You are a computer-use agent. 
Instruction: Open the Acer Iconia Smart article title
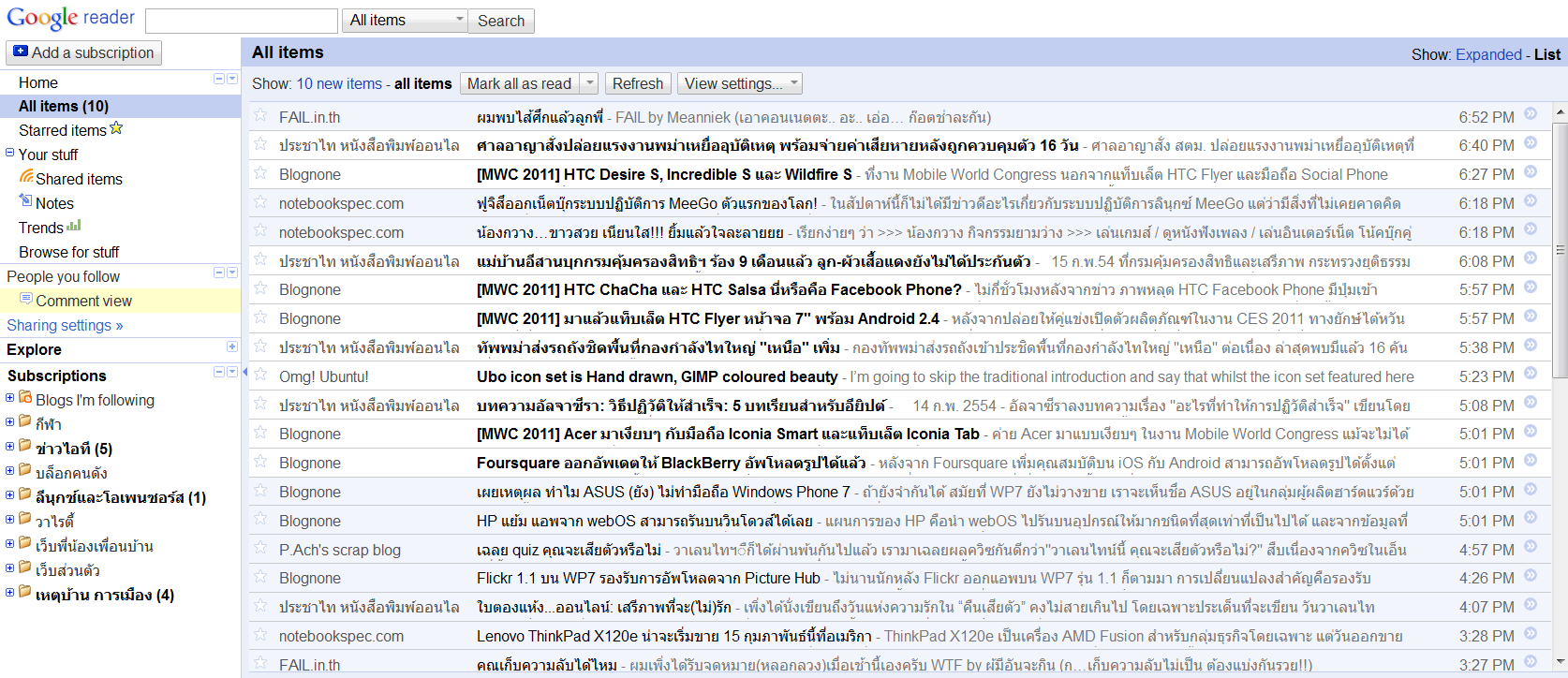[x=728, y=434]
